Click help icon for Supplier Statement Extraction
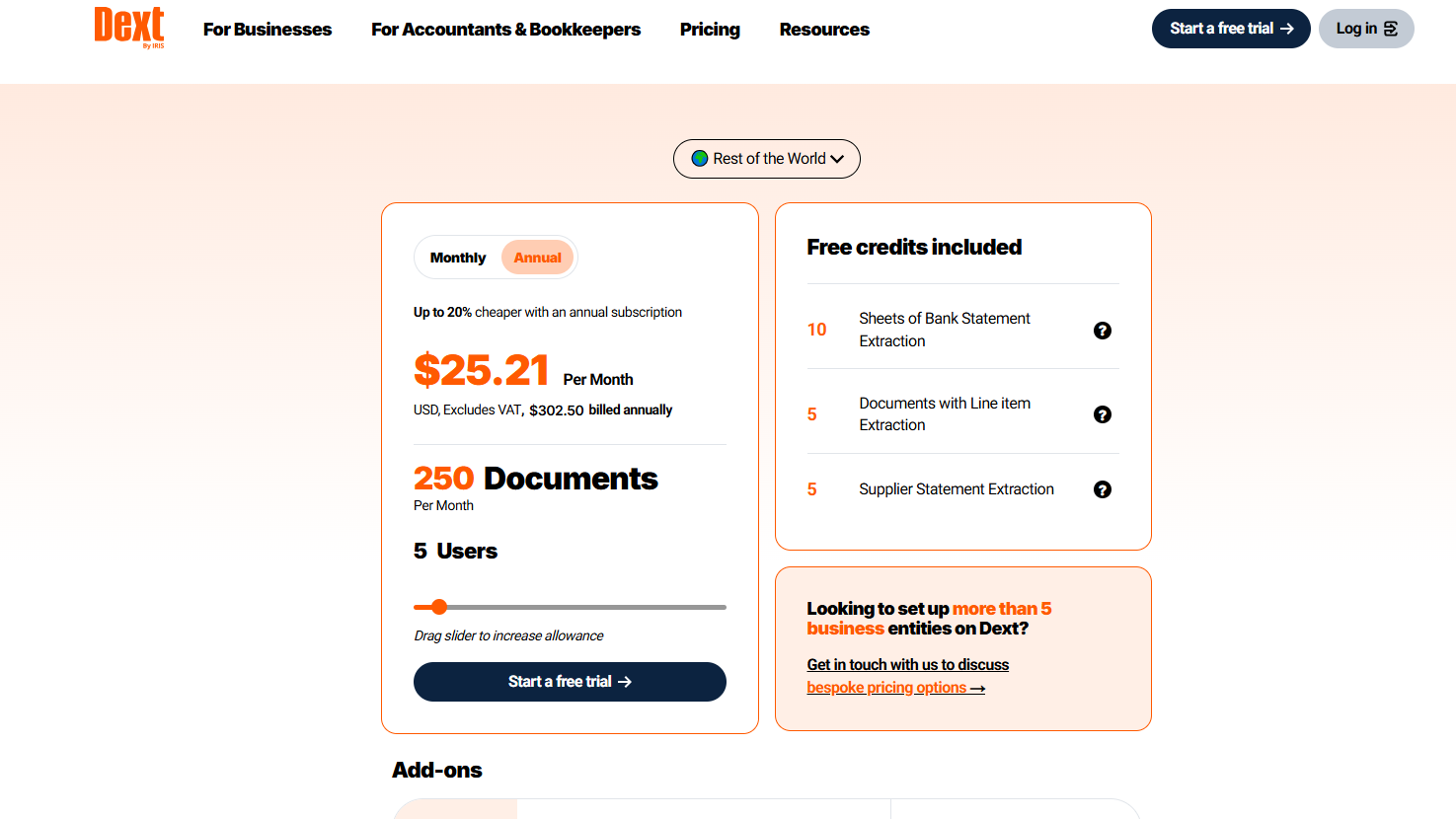This screenshot has height=819, width=1456. pos(1103,489)
